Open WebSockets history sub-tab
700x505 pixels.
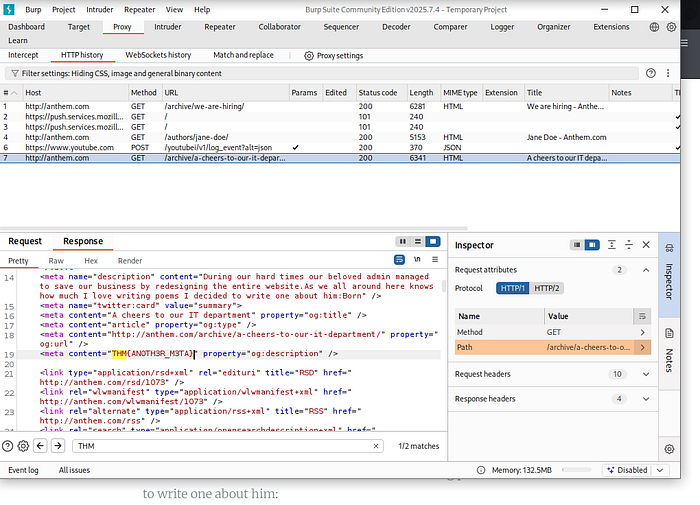pos(158,55)
